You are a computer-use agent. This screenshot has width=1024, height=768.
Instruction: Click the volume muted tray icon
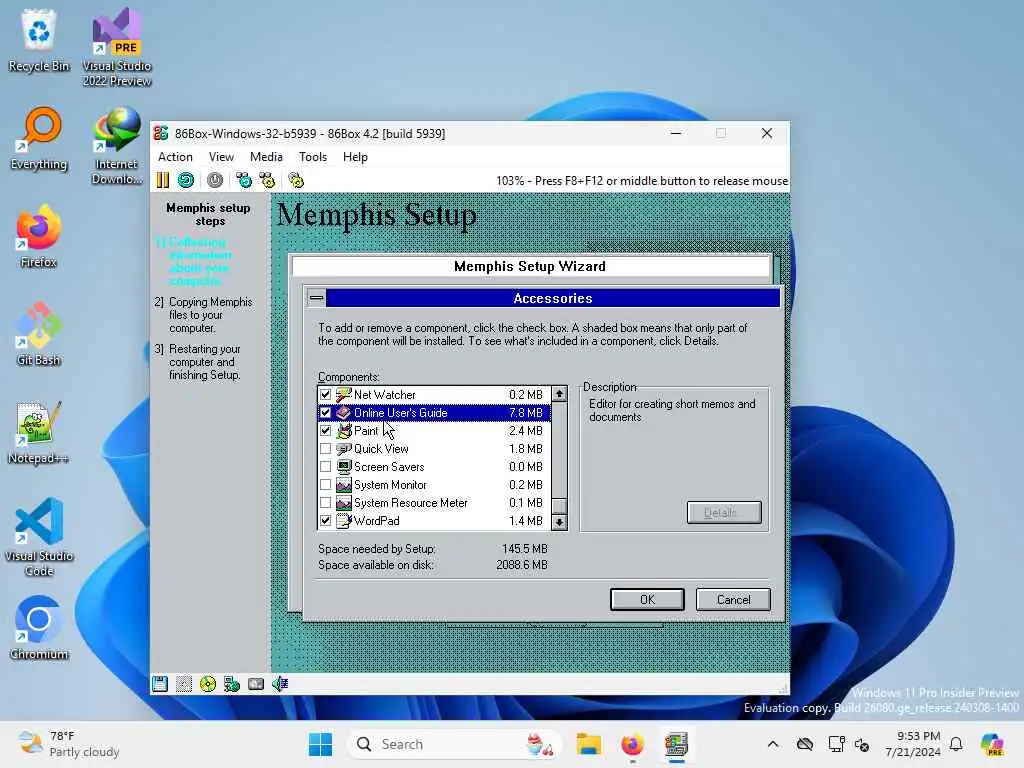[x=862, y=744]
